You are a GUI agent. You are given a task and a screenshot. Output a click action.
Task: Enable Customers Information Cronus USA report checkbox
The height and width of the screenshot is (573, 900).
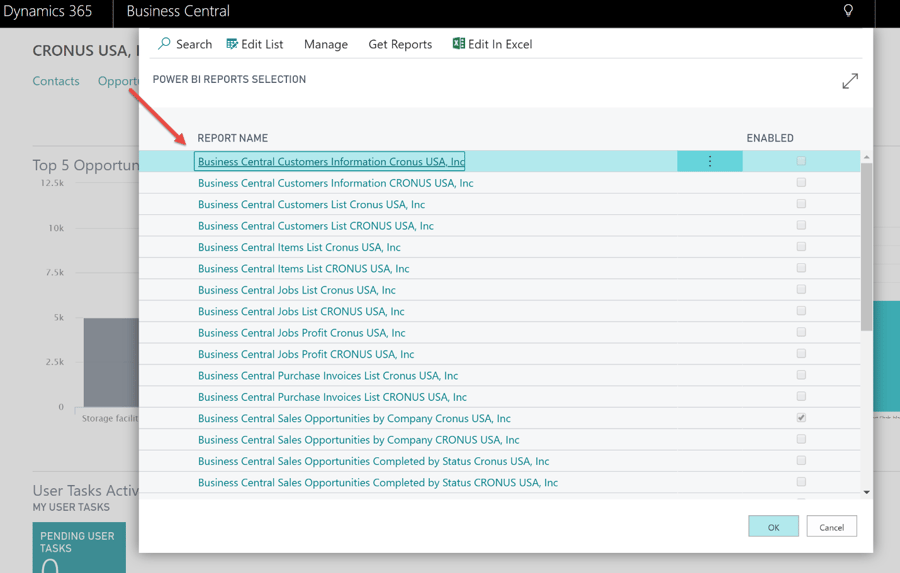tap(801, 161)
